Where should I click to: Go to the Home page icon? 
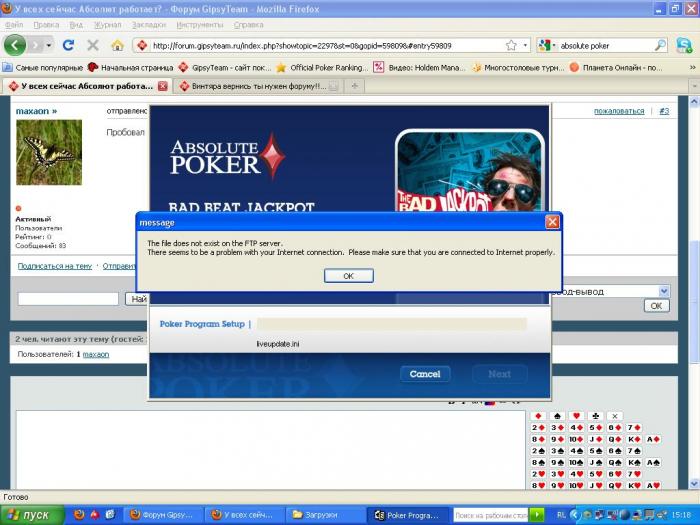[x=117, y=45]
